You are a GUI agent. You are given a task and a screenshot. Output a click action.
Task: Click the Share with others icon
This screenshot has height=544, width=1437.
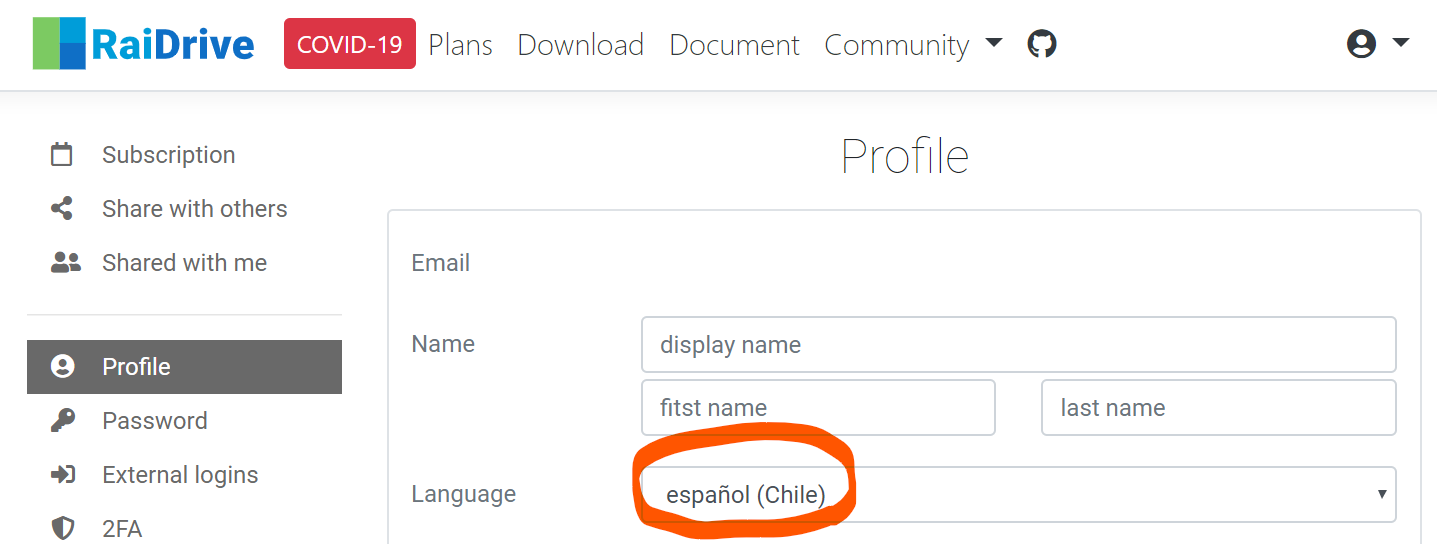tap(62, 209)
